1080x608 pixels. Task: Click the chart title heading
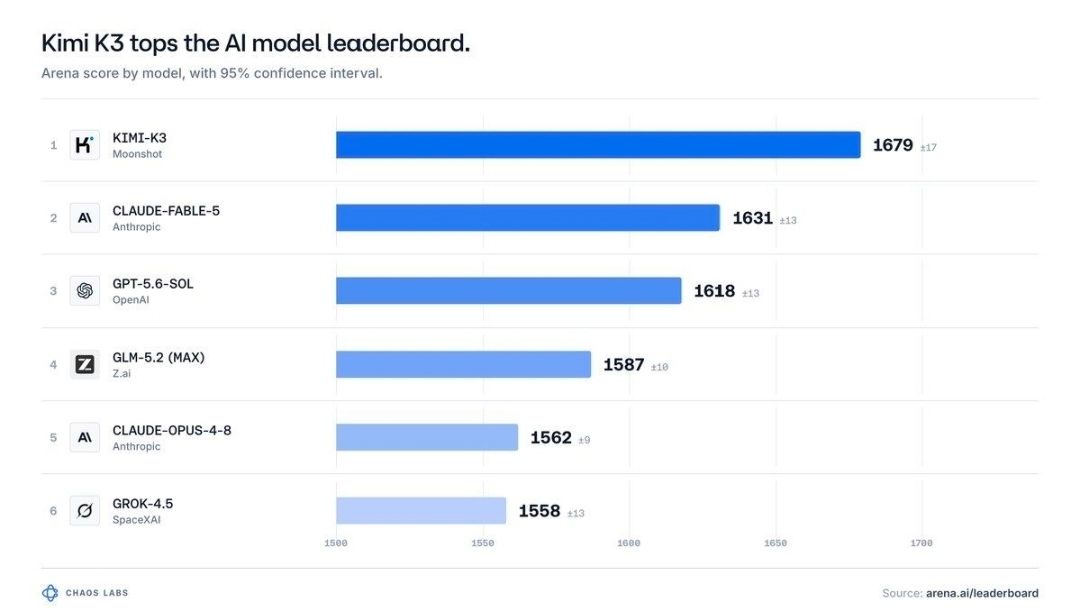(256, 43)
